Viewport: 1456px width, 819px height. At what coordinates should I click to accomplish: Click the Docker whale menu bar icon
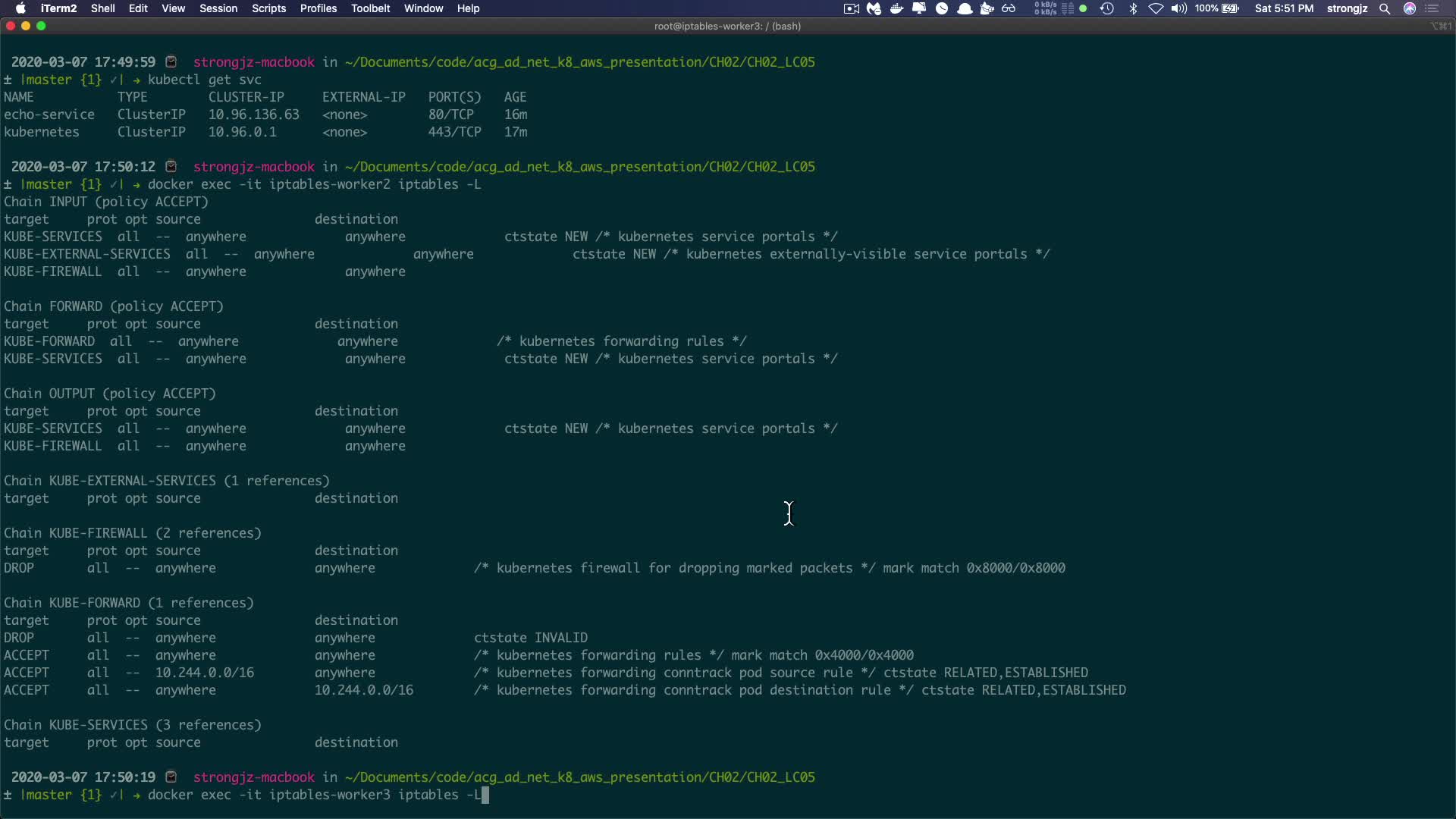coord(896,8)
